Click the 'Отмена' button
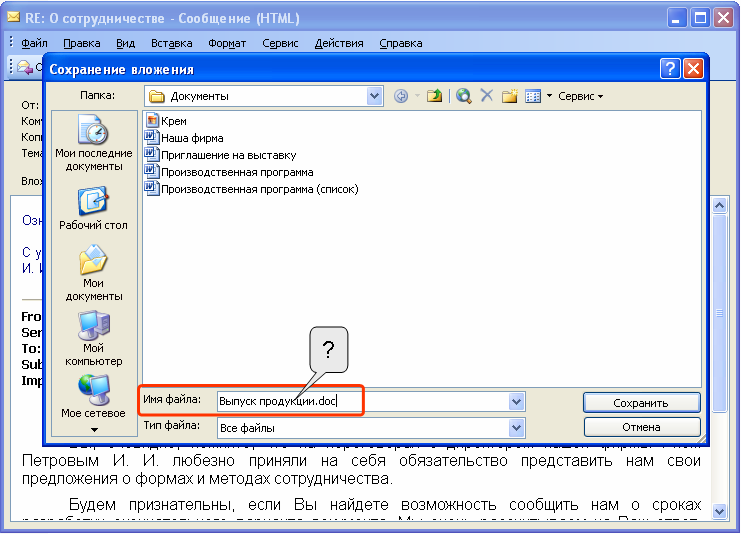Screen dimensions: 741x534 (640, 427)
